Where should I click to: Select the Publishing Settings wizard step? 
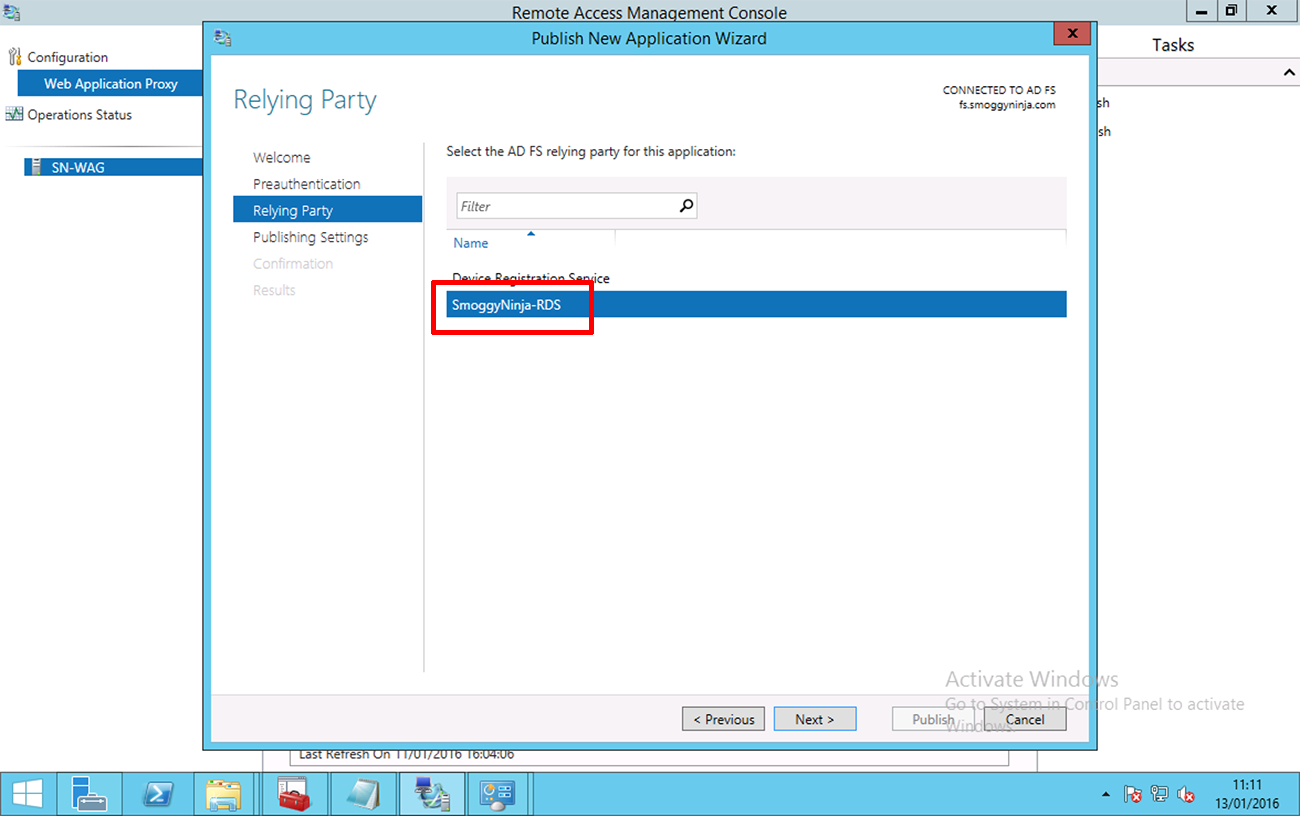click(311, 237)
